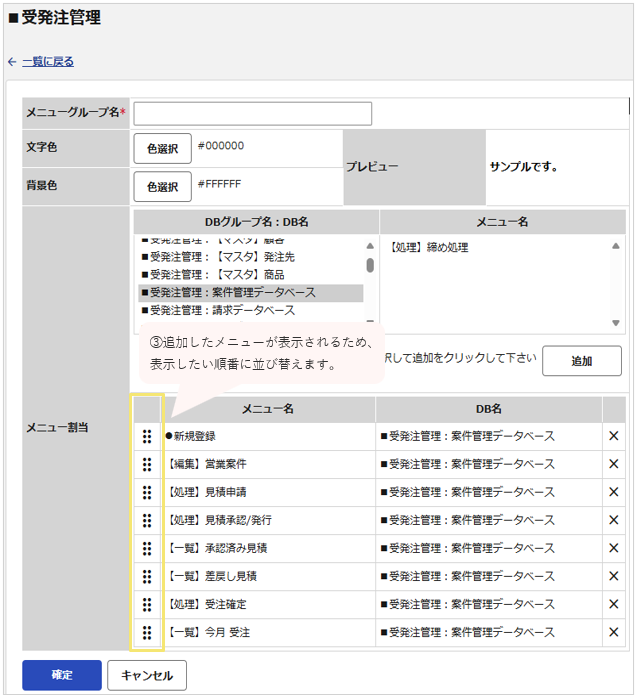This screenshot has width=637, height=697.
Task: Select 【処理】締め処理 in menu name list
Action: tap(429, 248)
